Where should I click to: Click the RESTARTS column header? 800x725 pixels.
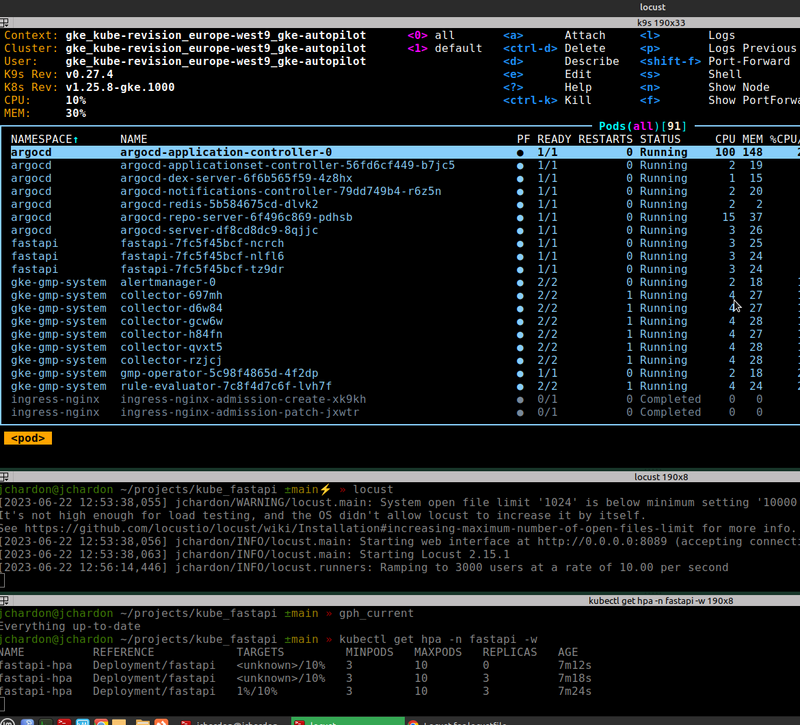(x=605, y=139)
